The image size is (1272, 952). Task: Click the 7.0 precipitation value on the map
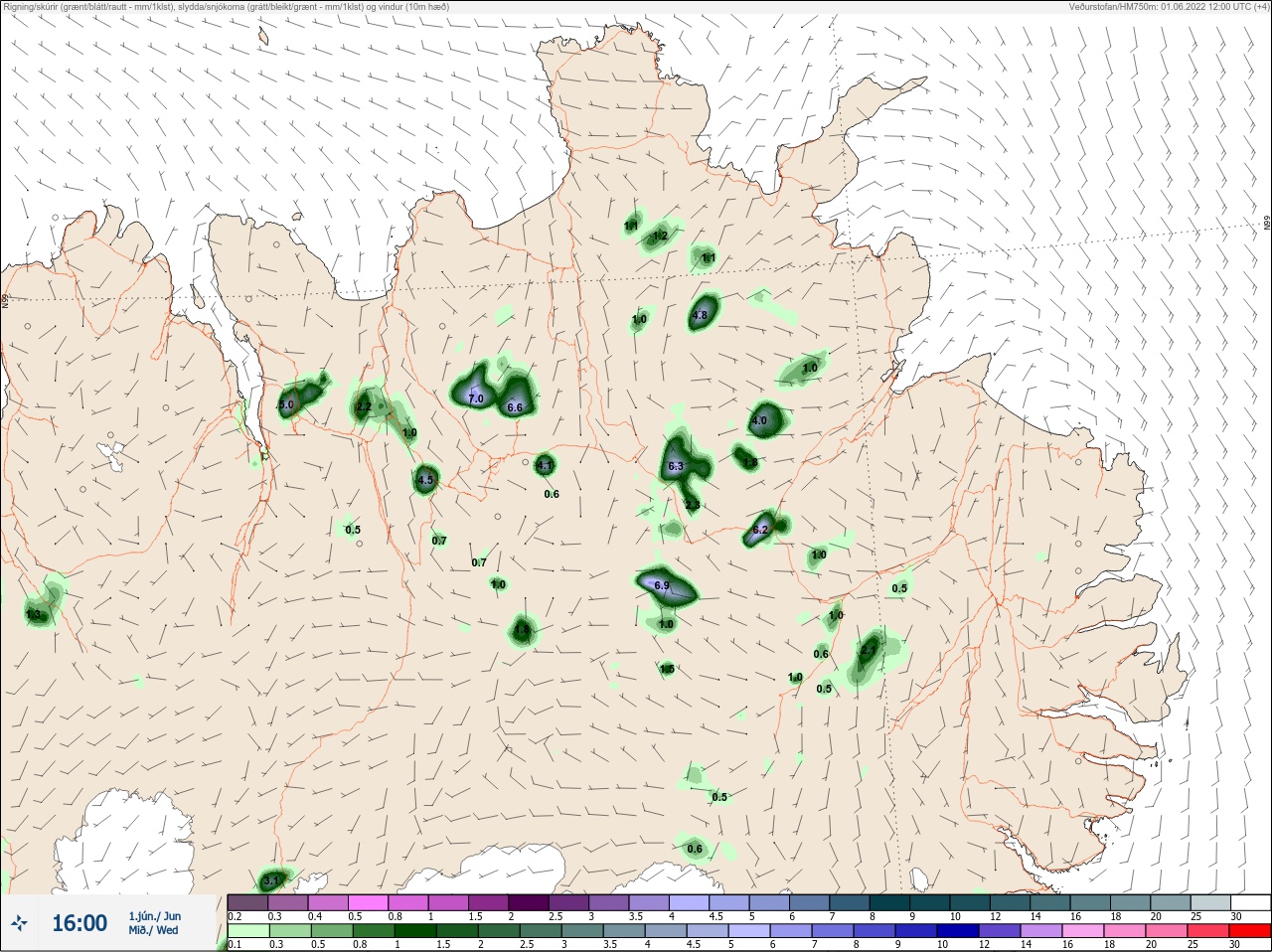[475, 398]
